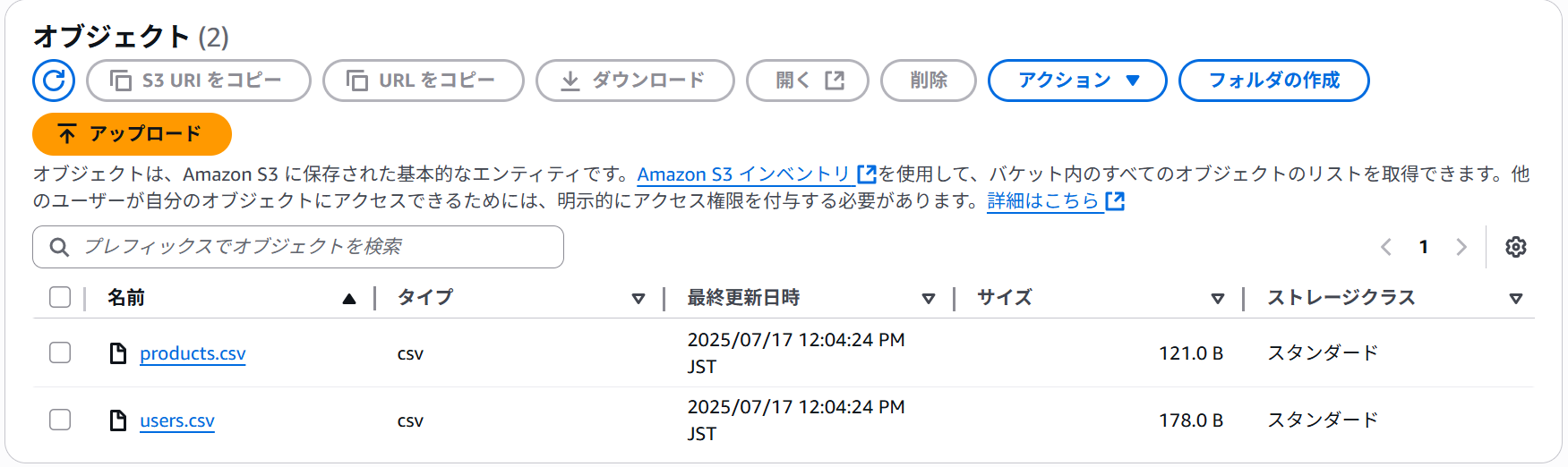The width and height of the screenshot is (1568, 467).
Task: Check the users.csv row checkbox
Action: click(x=60, y=420)
